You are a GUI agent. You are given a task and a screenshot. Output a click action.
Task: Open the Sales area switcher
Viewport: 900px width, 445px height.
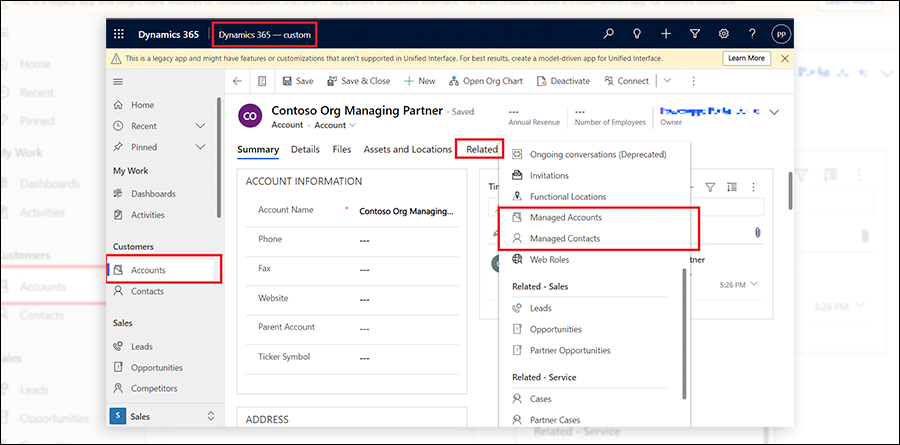(165, 416)
